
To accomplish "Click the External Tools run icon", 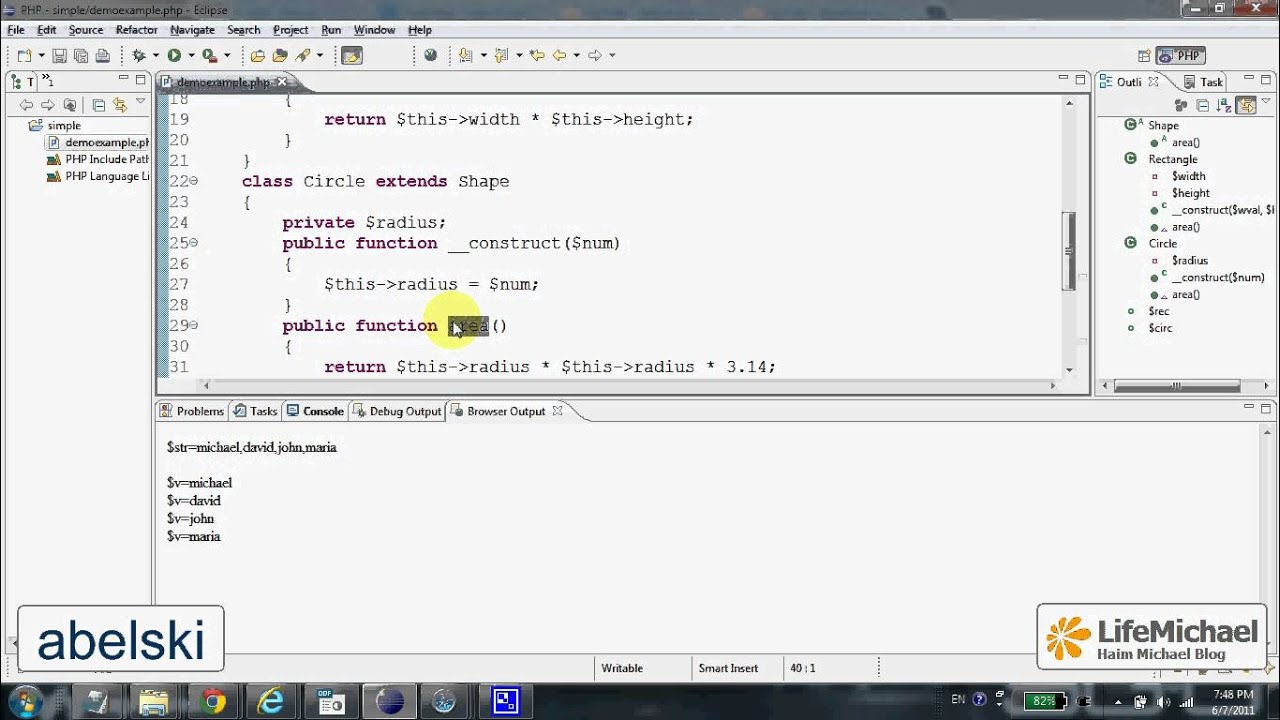I will [x=209, y=56].
